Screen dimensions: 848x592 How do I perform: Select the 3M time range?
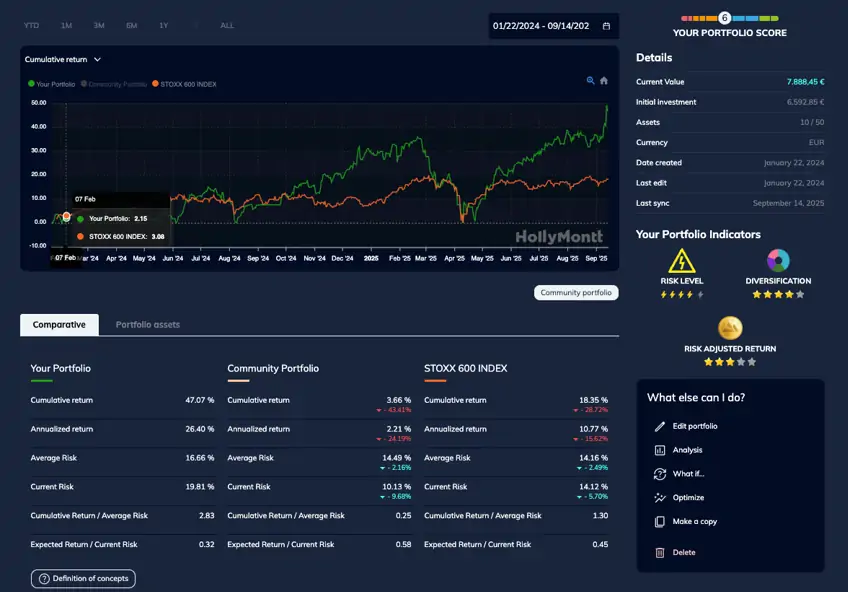tap(99, 25)
